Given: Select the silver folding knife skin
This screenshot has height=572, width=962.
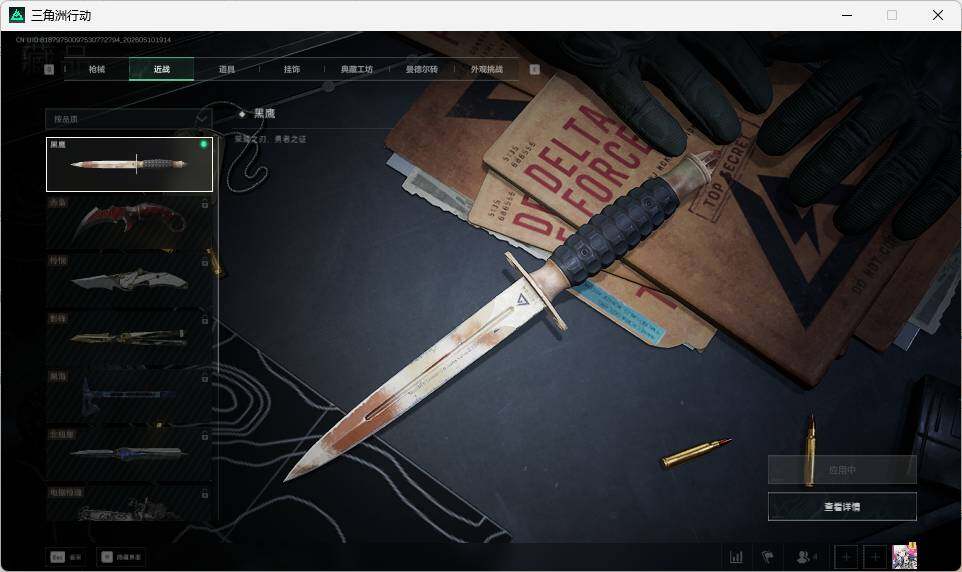Looking at the screenshot, I should 129,282.
